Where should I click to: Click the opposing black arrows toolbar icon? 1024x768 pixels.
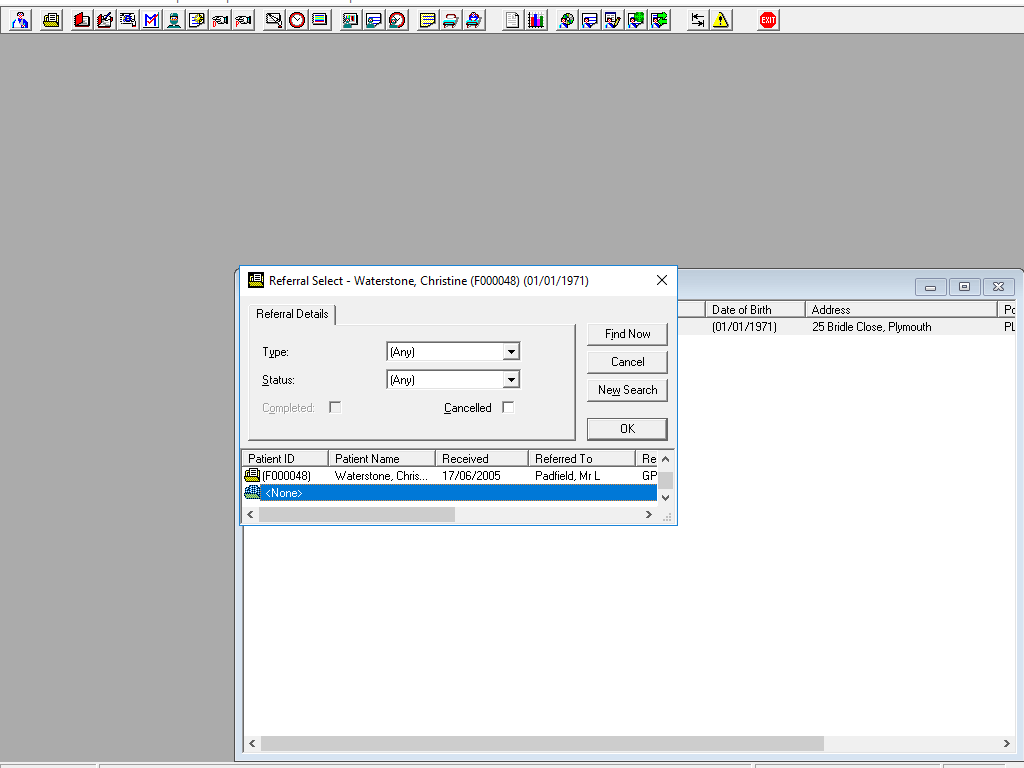coord(697,20)
